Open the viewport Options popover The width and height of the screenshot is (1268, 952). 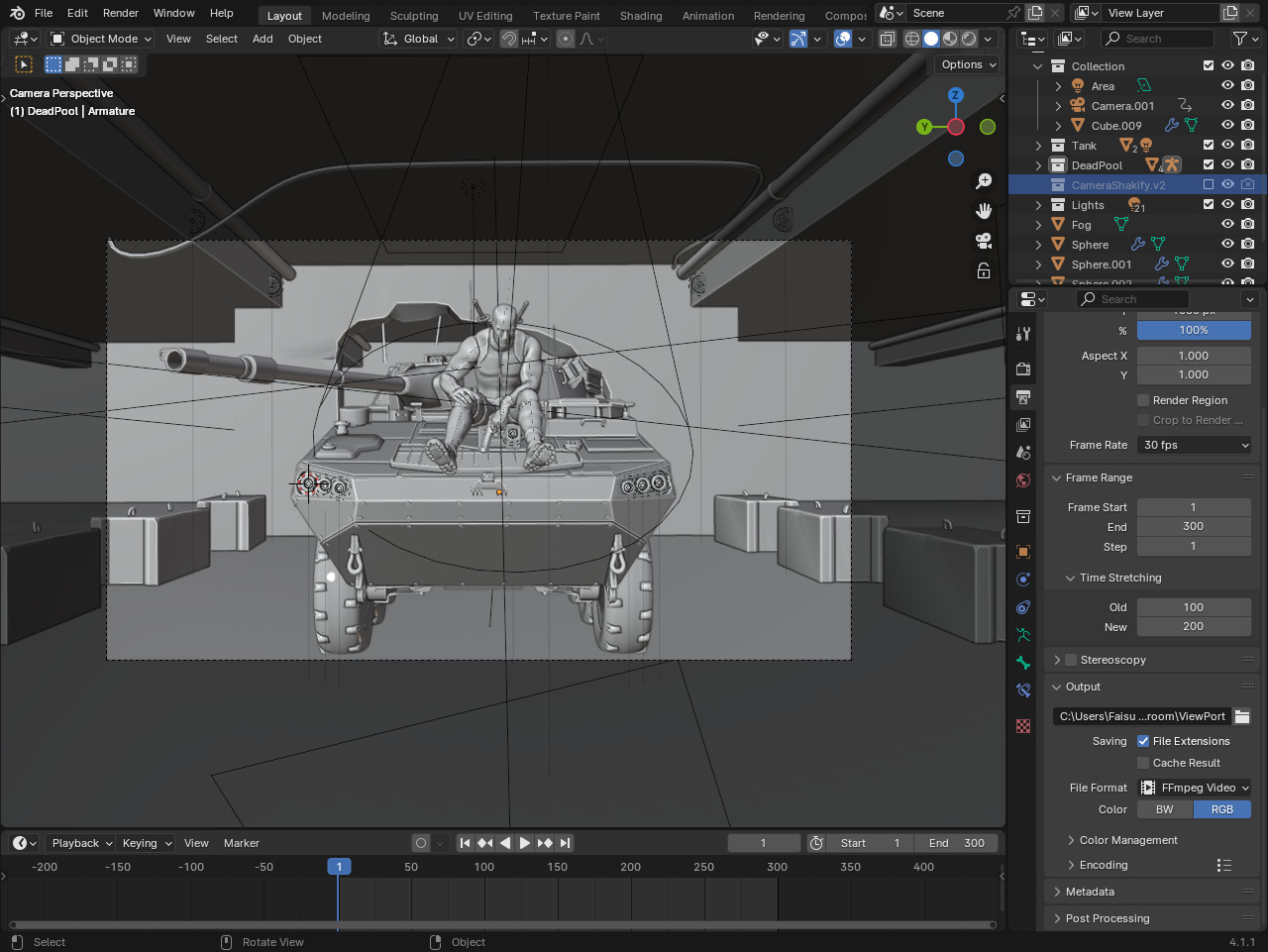pos(968,64)
